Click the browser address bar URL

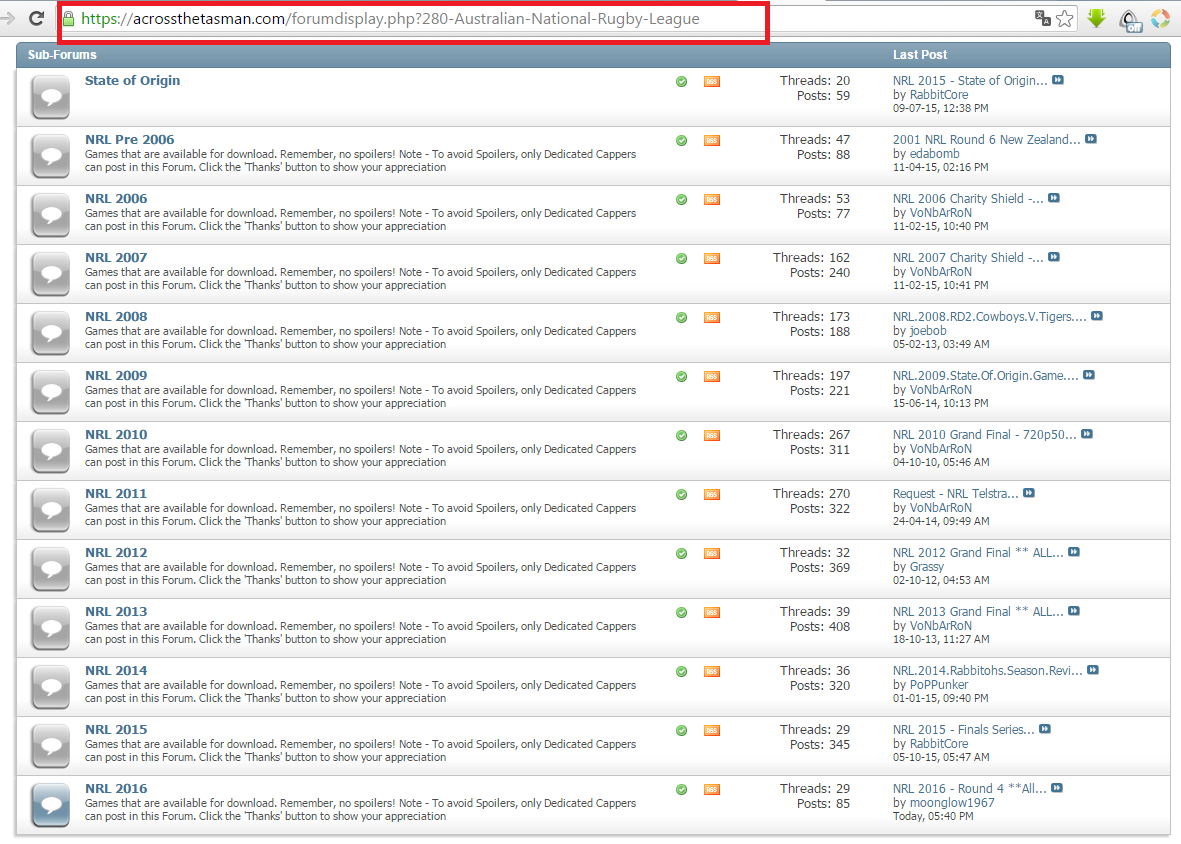[x=390, y=19]
